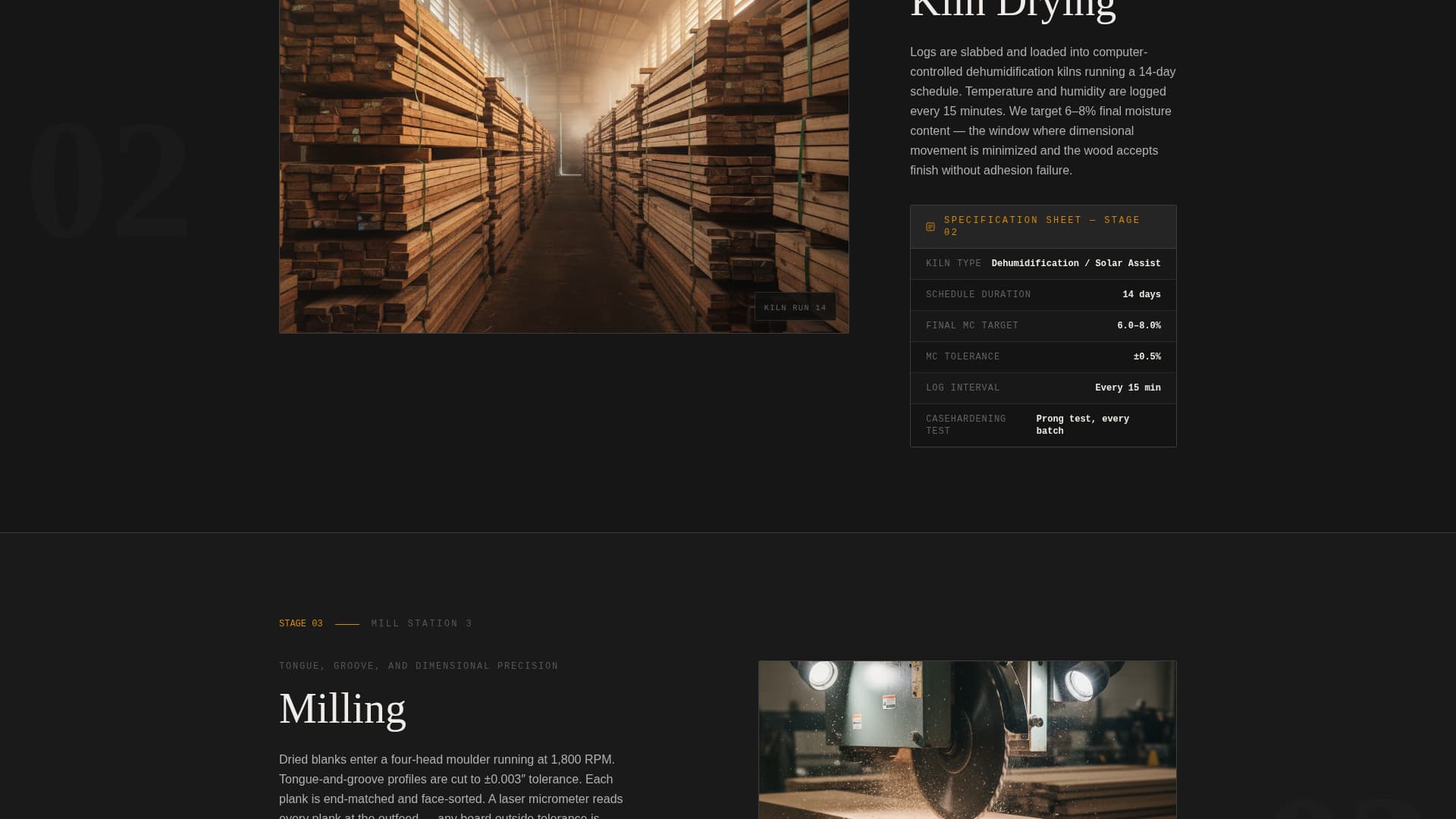1456x819 pixels.
Task: Toggle the Dehumidification / Solar Assist value
Action: pyautogui.click(x=1076, y=263)
